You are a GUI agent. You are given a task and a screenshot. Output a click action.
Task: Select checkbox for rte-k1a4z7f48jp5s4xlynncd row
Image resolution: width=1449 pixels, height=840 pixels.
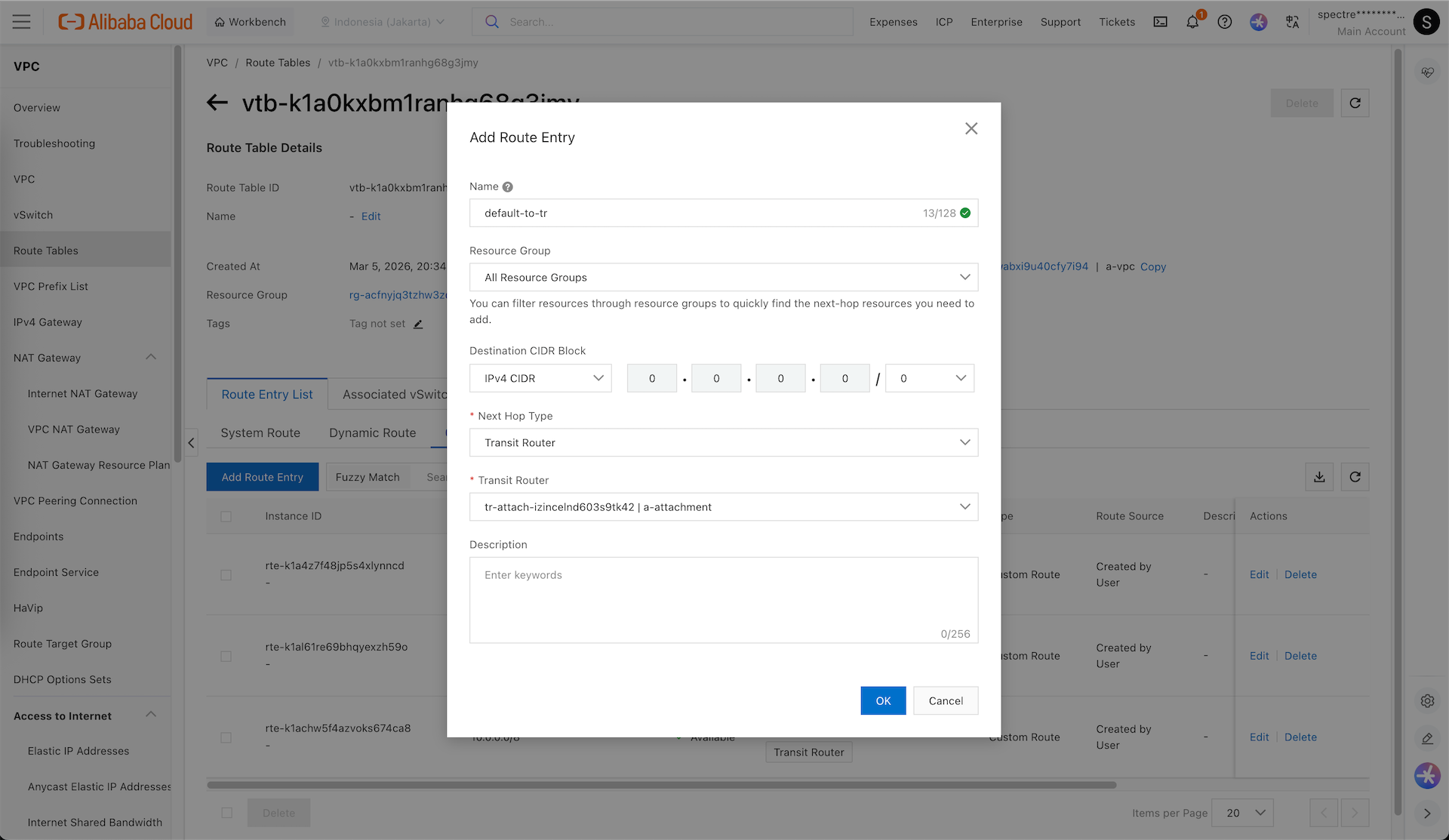tap(226, 575)
